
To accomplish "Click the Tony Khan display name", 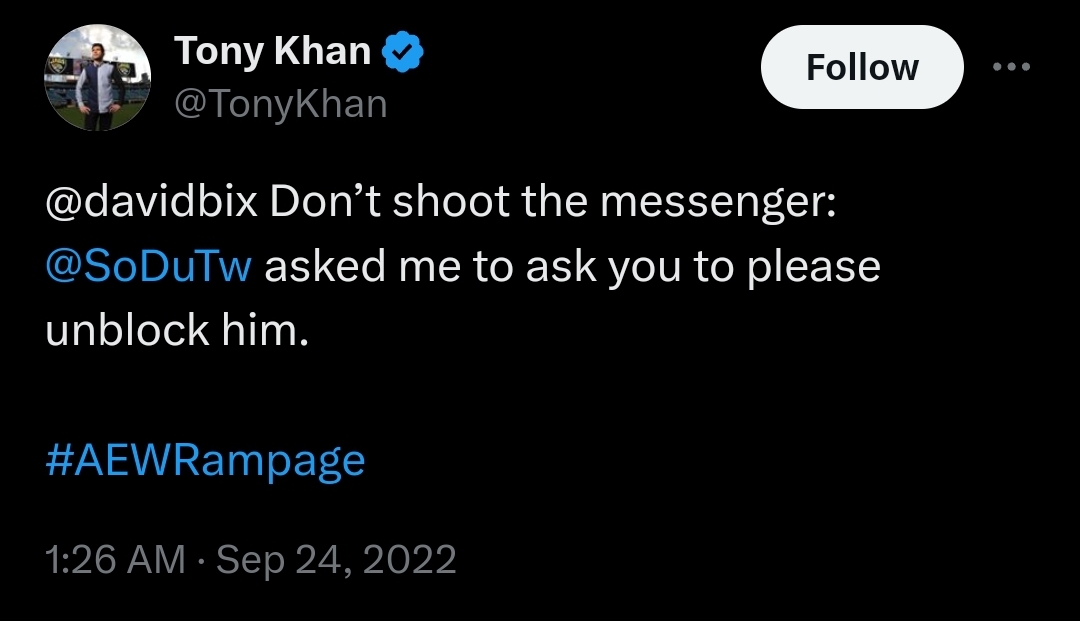I will pos(272,52).
